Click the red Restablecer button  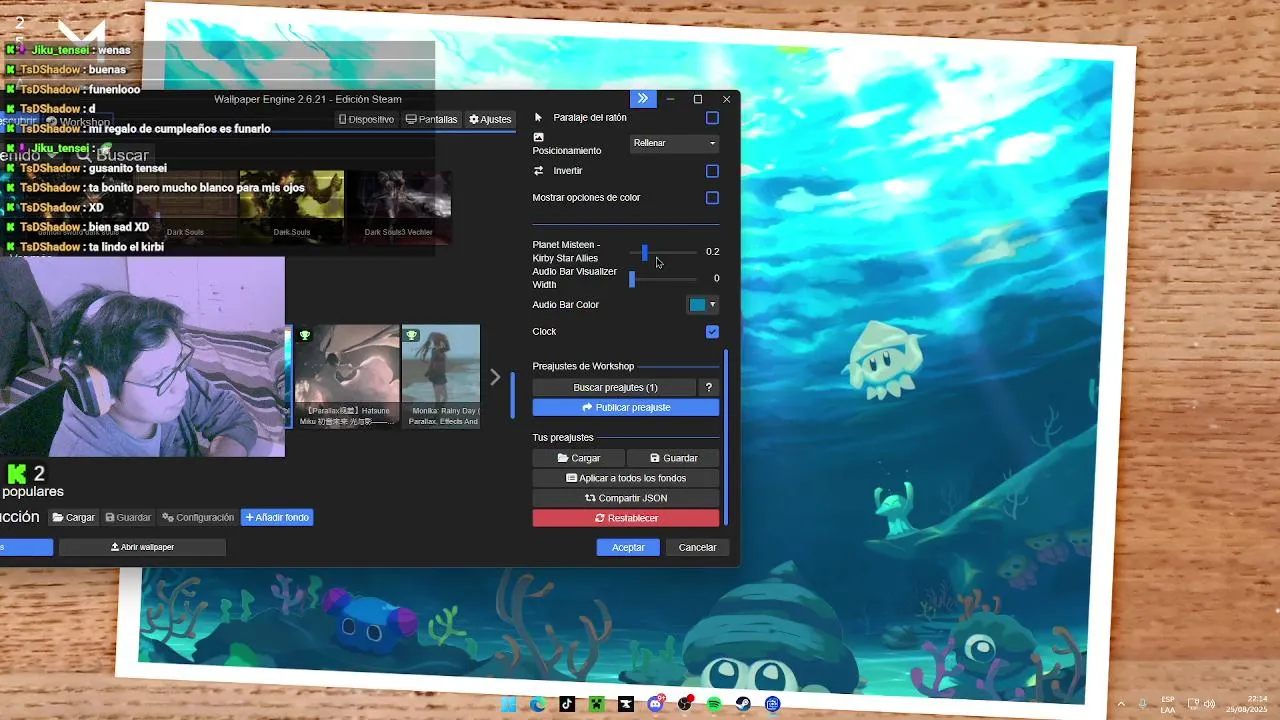(x=626, y=518)
